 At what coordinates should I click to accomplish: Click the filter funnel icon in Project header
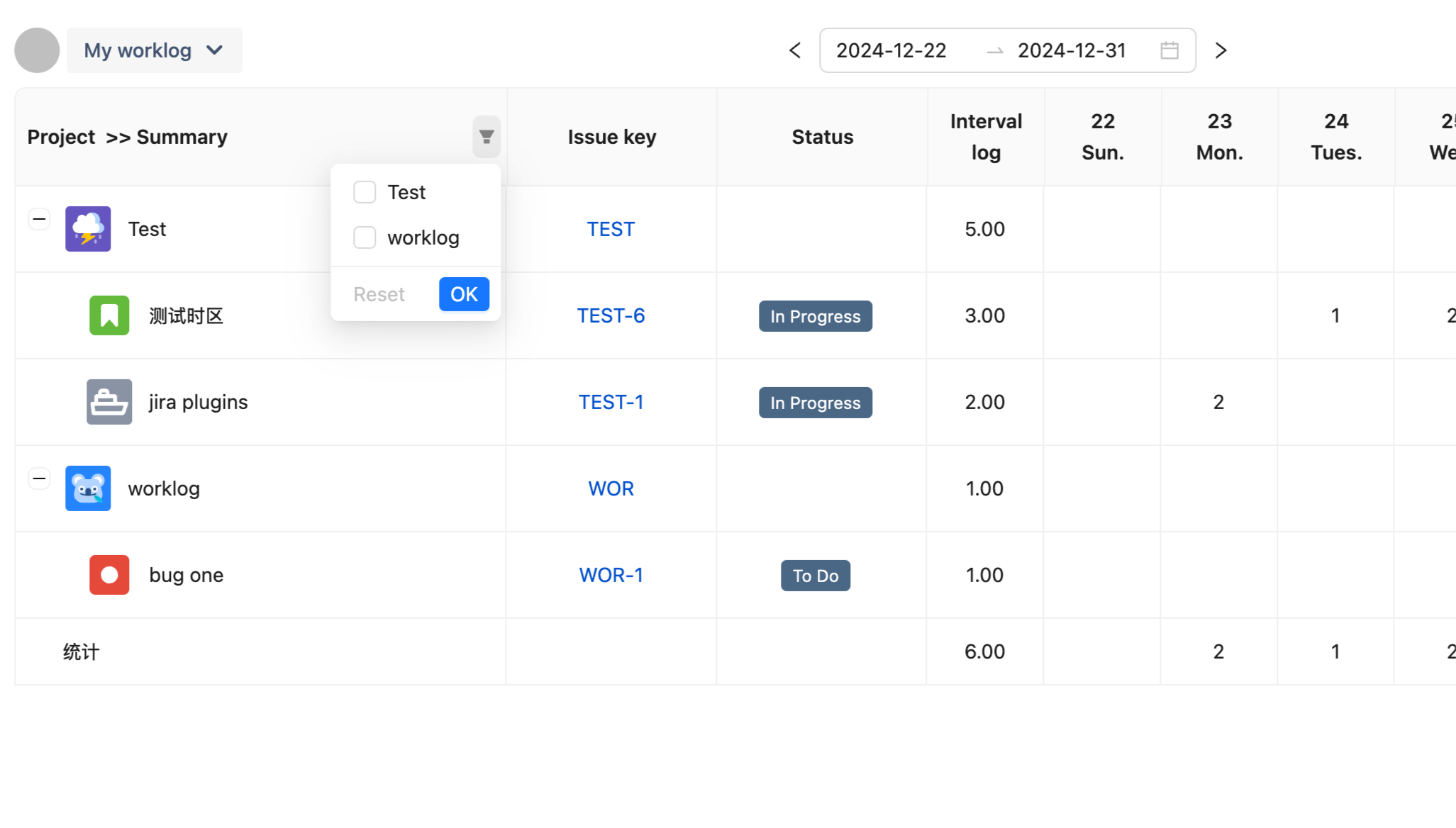coord(486,137)
